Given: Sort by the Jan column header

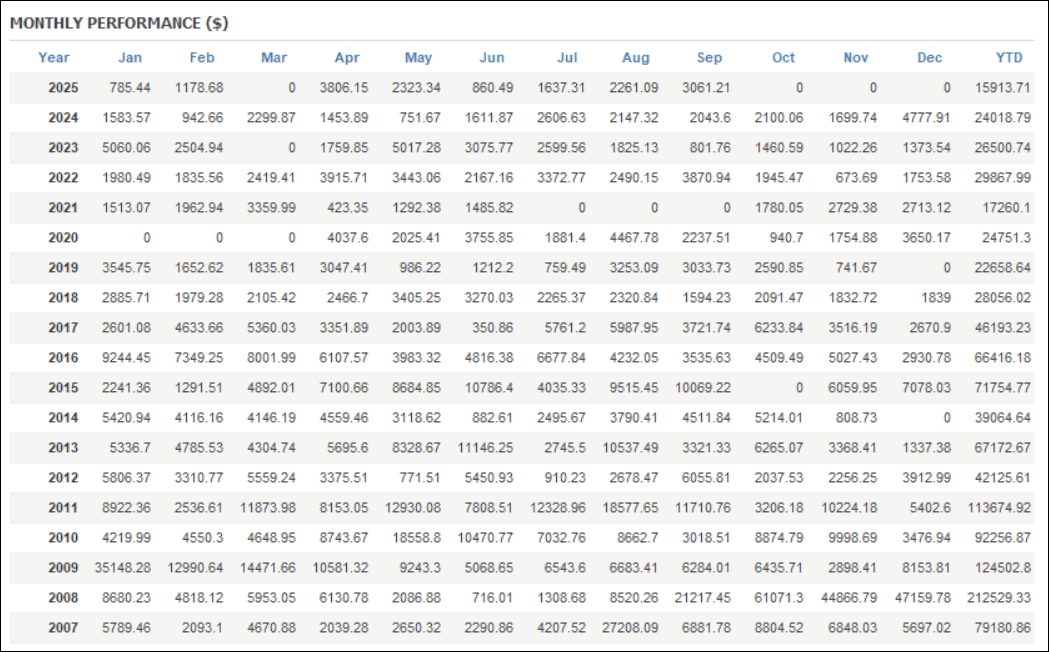Looking at the screenshot, I should coord(130,57).
